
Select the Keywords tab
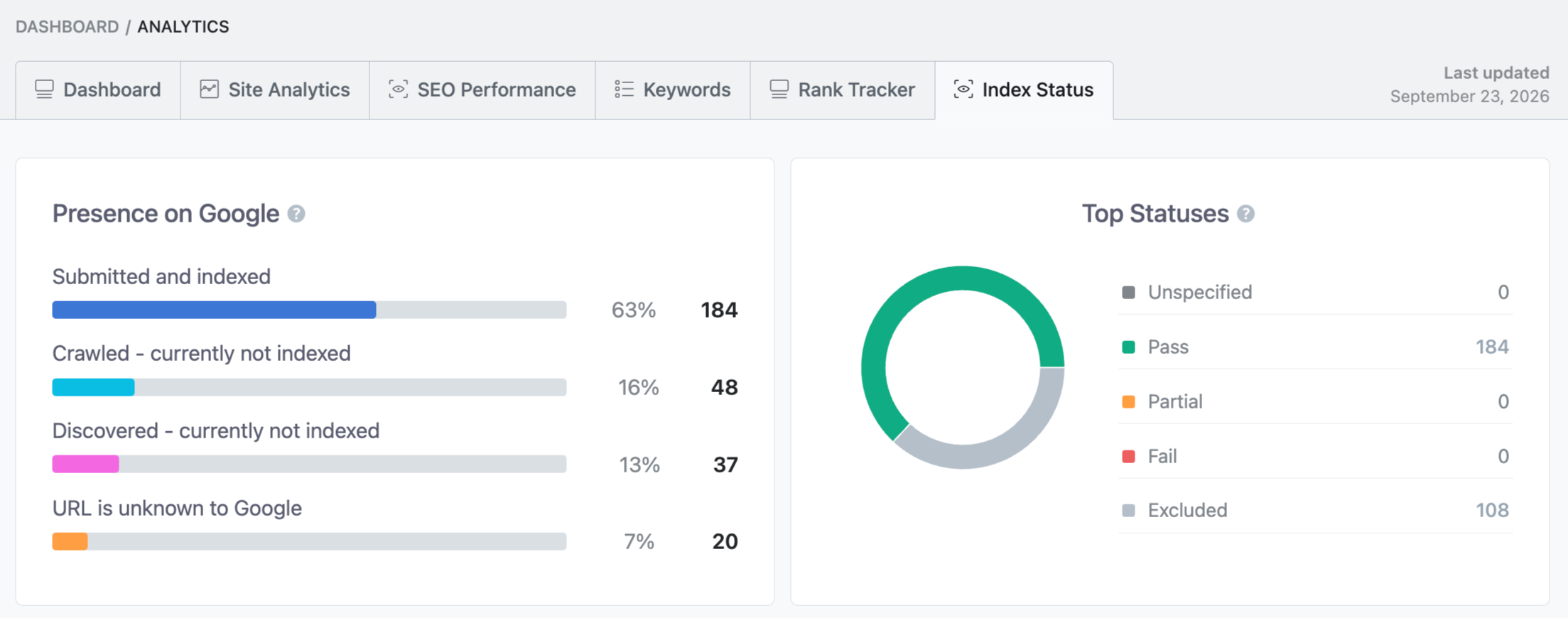(x=673, y=90)
